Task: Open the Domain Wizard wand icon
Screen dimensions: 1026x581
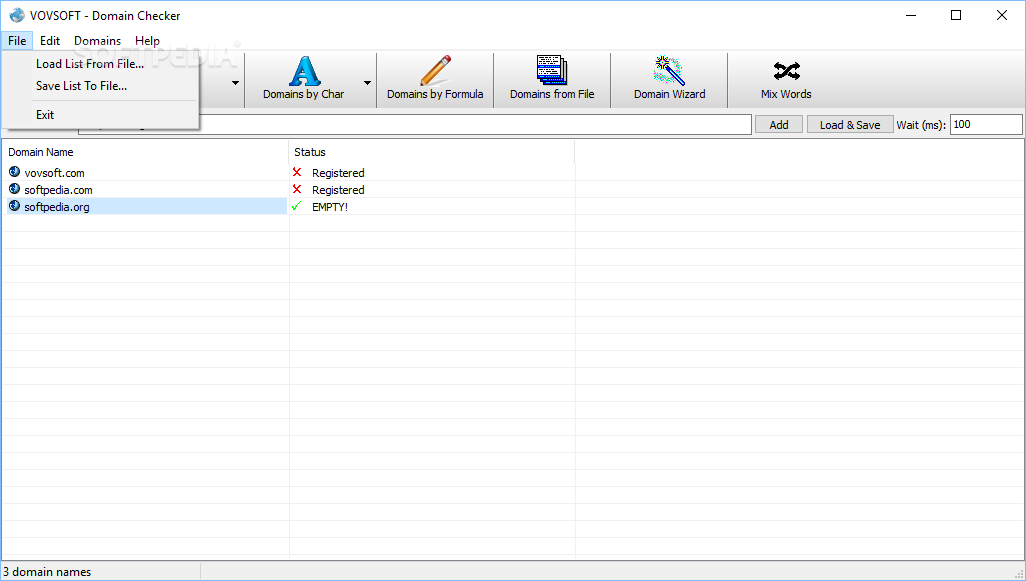Action: (x=669, y=71)
